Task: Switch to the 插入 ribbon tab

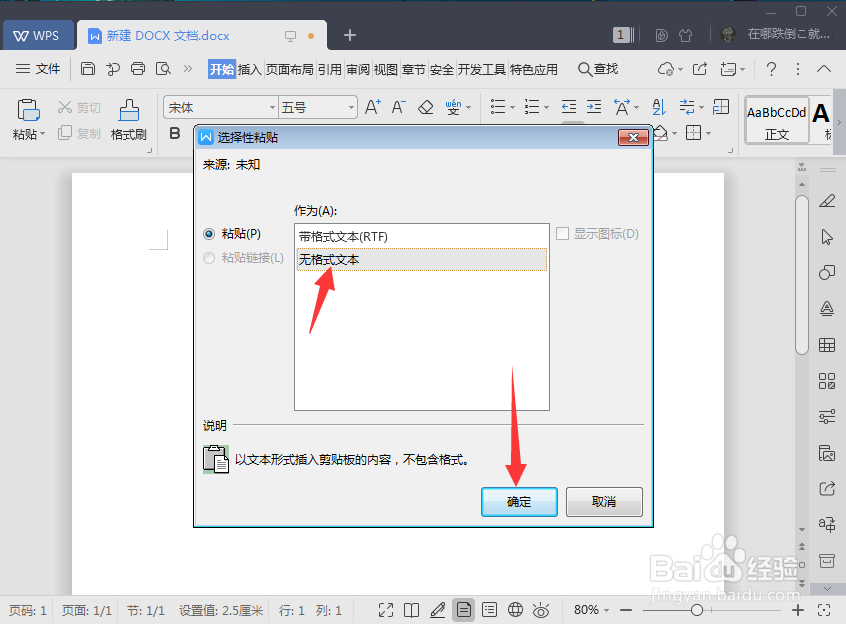Action: coord(252,69)
